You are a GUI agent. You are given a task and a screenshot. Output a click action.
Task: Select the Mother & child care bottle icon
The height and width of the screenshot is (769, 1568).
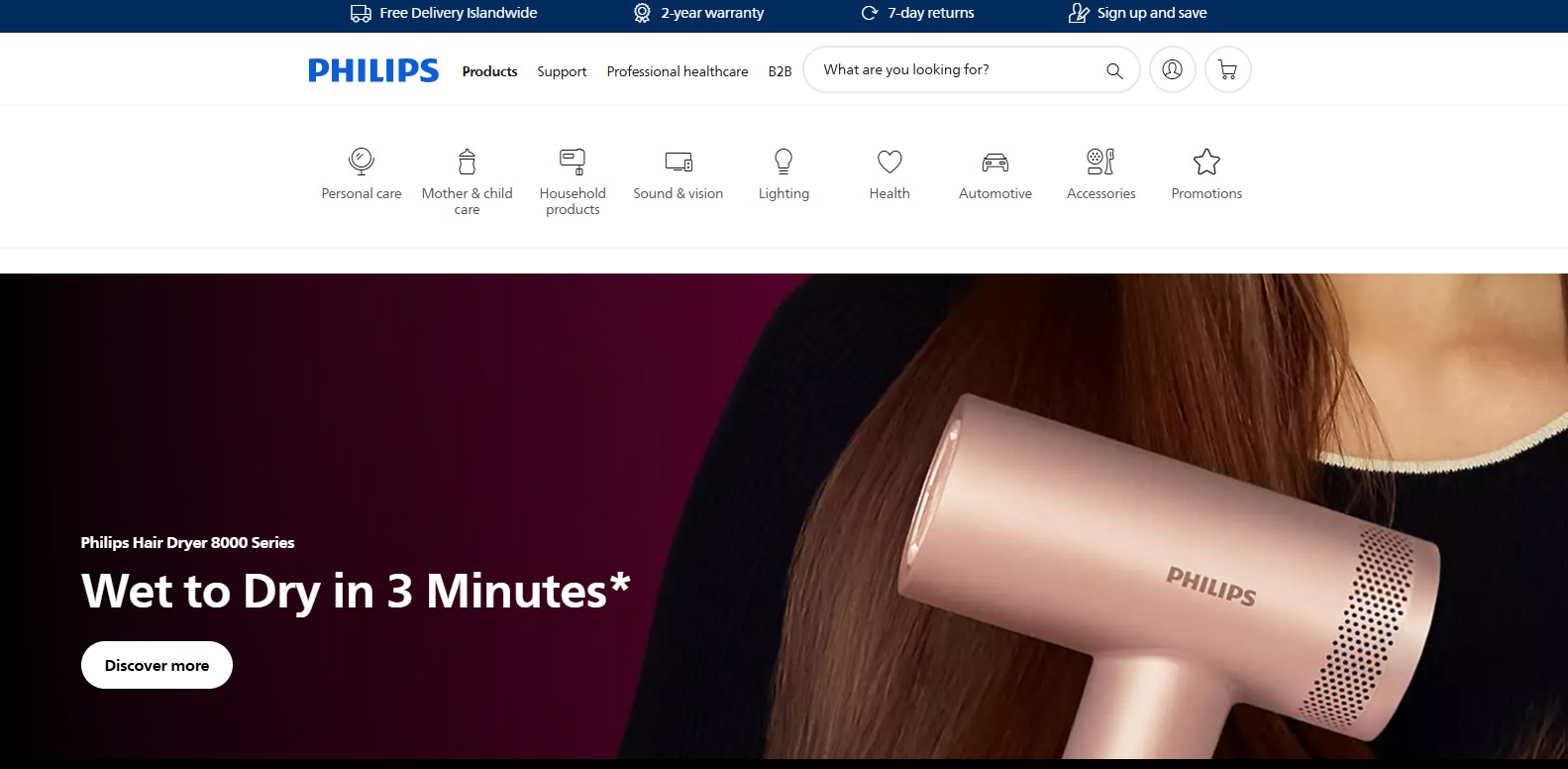[x=468, y=161]
